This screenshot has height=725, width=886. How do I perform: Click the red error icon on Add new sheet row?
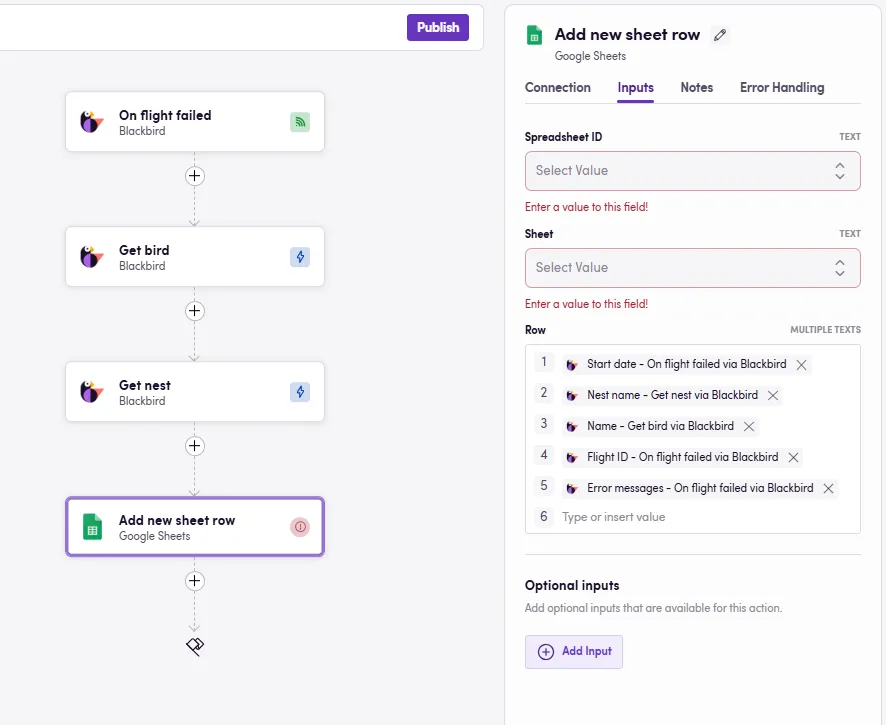pos(300,527)
